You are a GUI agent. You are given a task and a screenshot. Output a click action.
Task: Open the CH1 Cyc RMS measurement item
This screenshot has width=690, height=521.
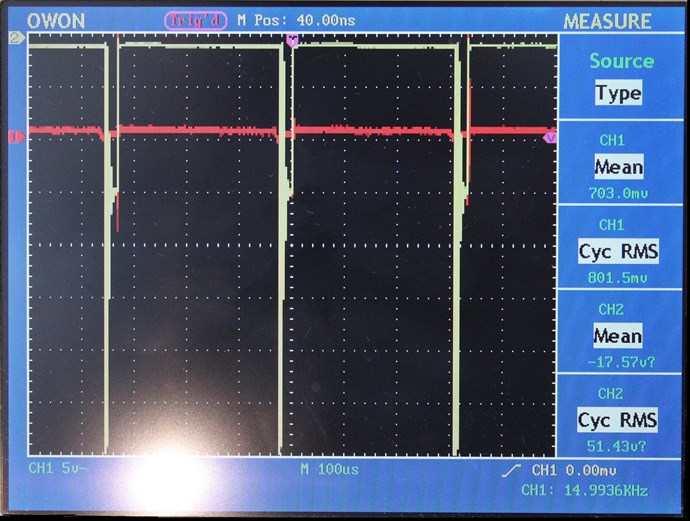pyautogui.click(x=618, y=251)
